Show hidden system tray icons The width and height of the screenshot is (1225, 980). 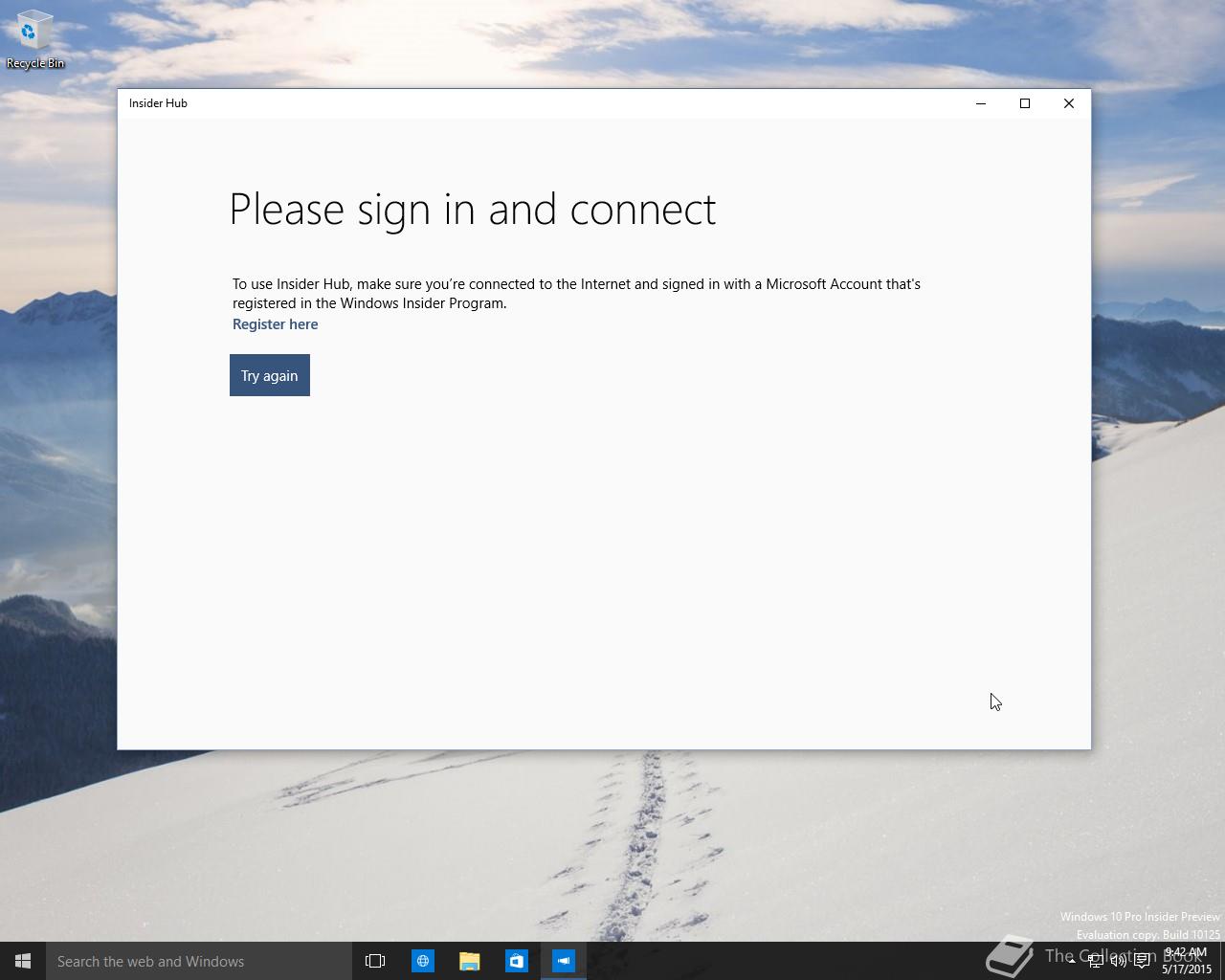point(1072,962)
